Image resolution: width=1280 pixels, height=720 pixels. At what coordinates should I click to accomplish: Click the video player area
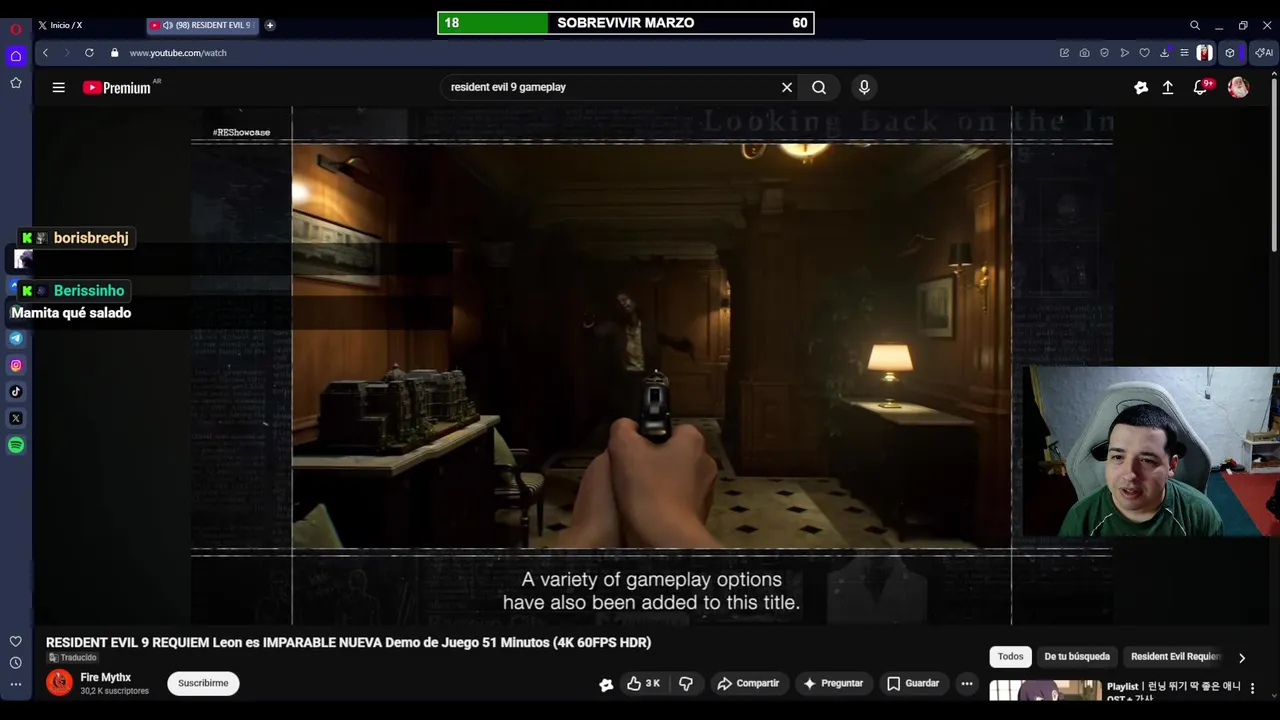point(651,366)
